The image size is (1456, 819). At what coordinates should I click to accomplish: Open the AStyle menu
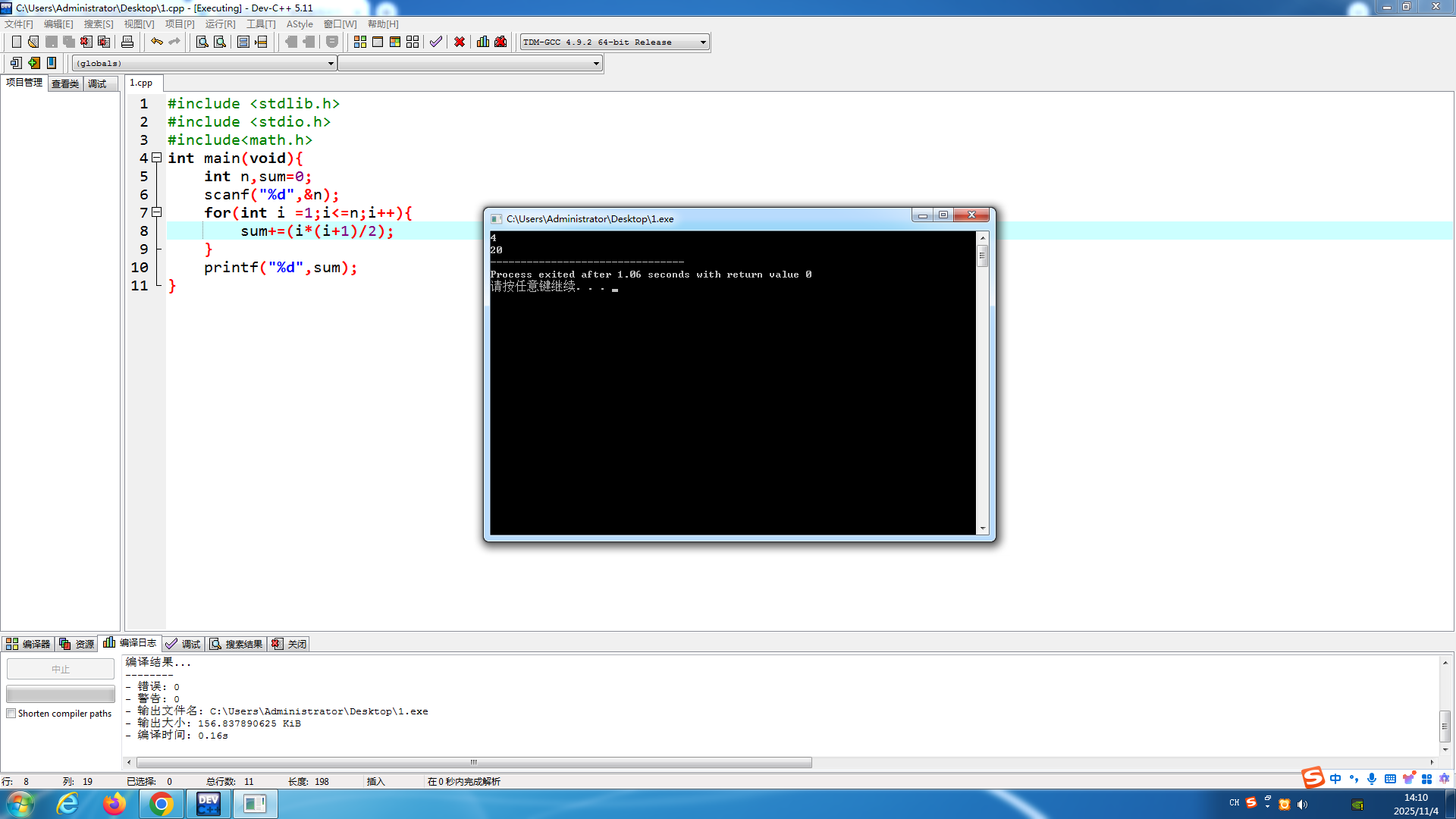[x=300, y=24]
